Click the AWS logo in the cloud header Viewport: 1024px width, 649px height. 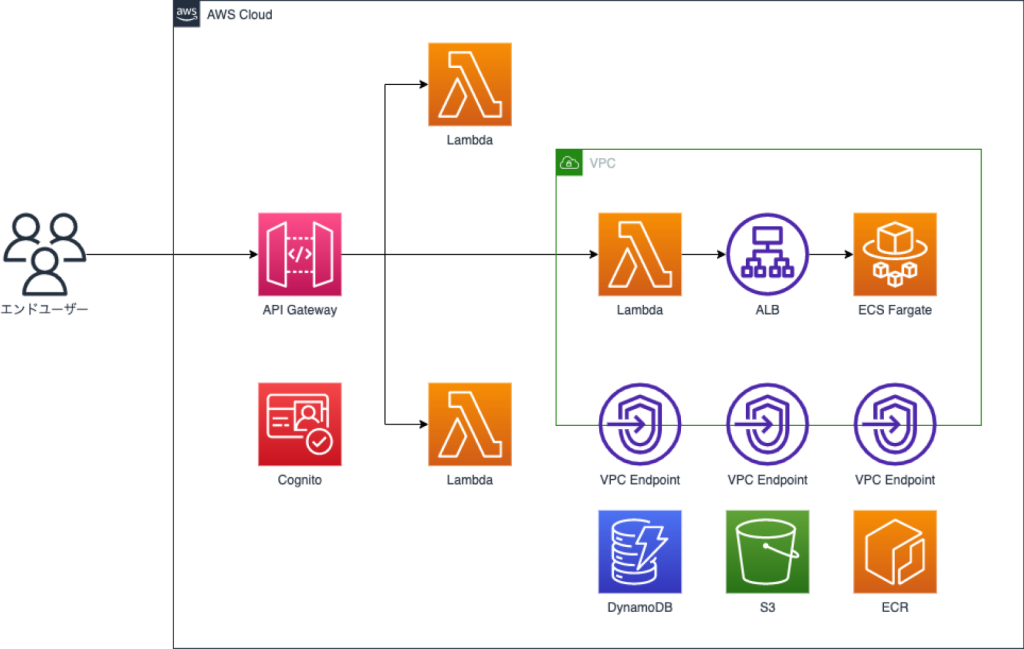tap(186, 14)
